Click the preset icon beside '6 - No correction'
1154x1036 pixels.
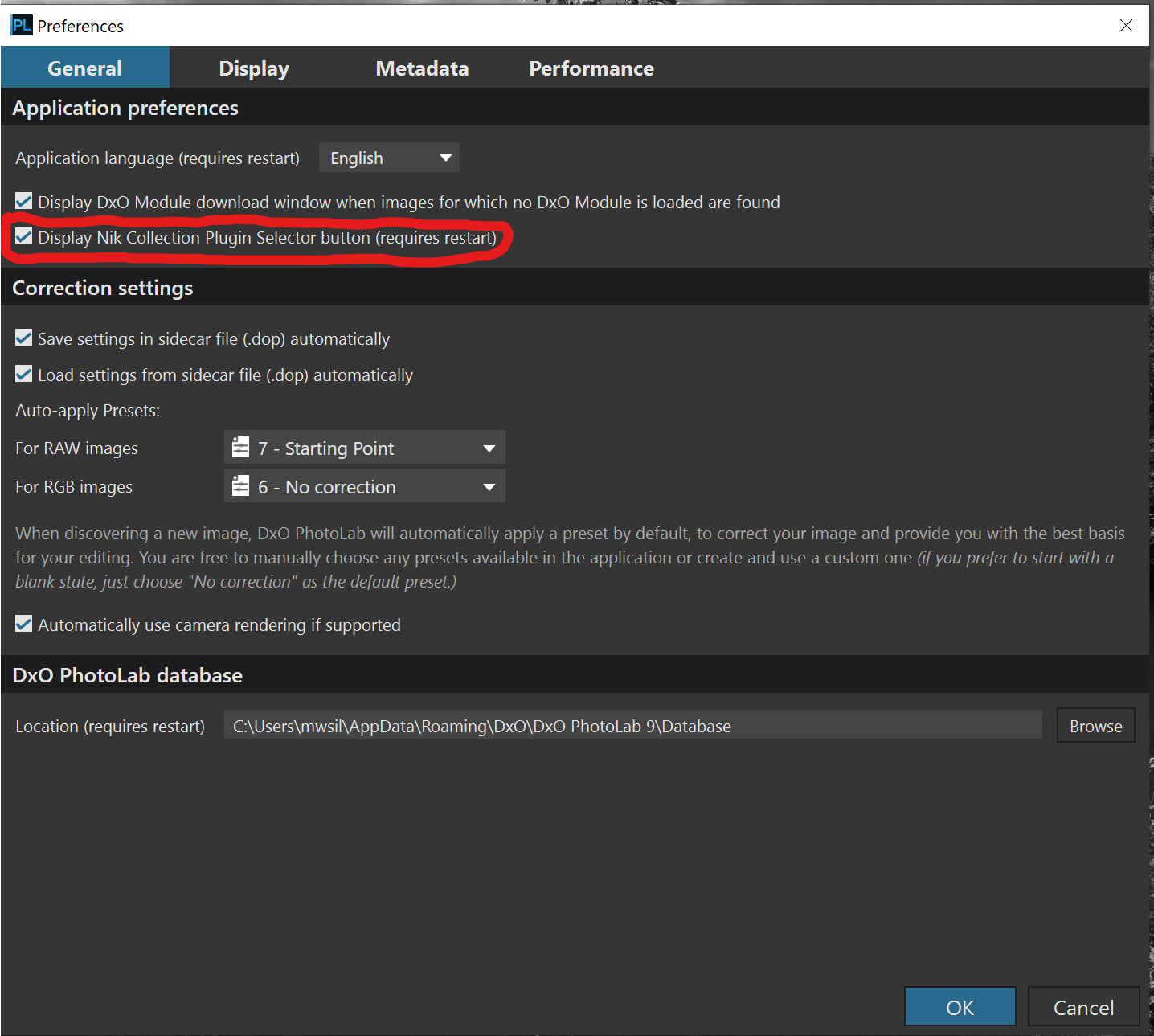[240, 486]
